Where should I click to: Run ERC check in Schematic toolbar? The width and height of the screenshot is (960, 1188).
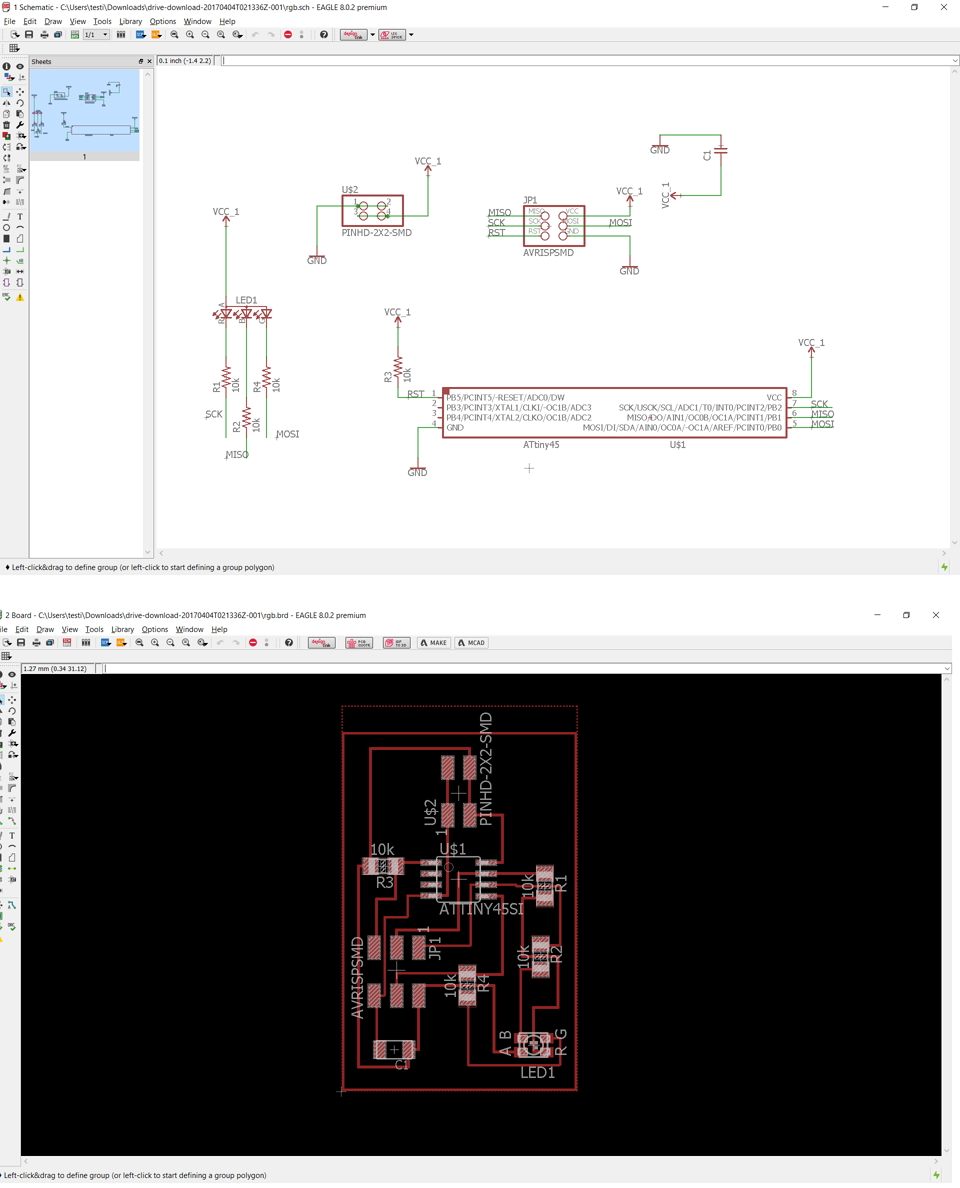click(7, 297)
